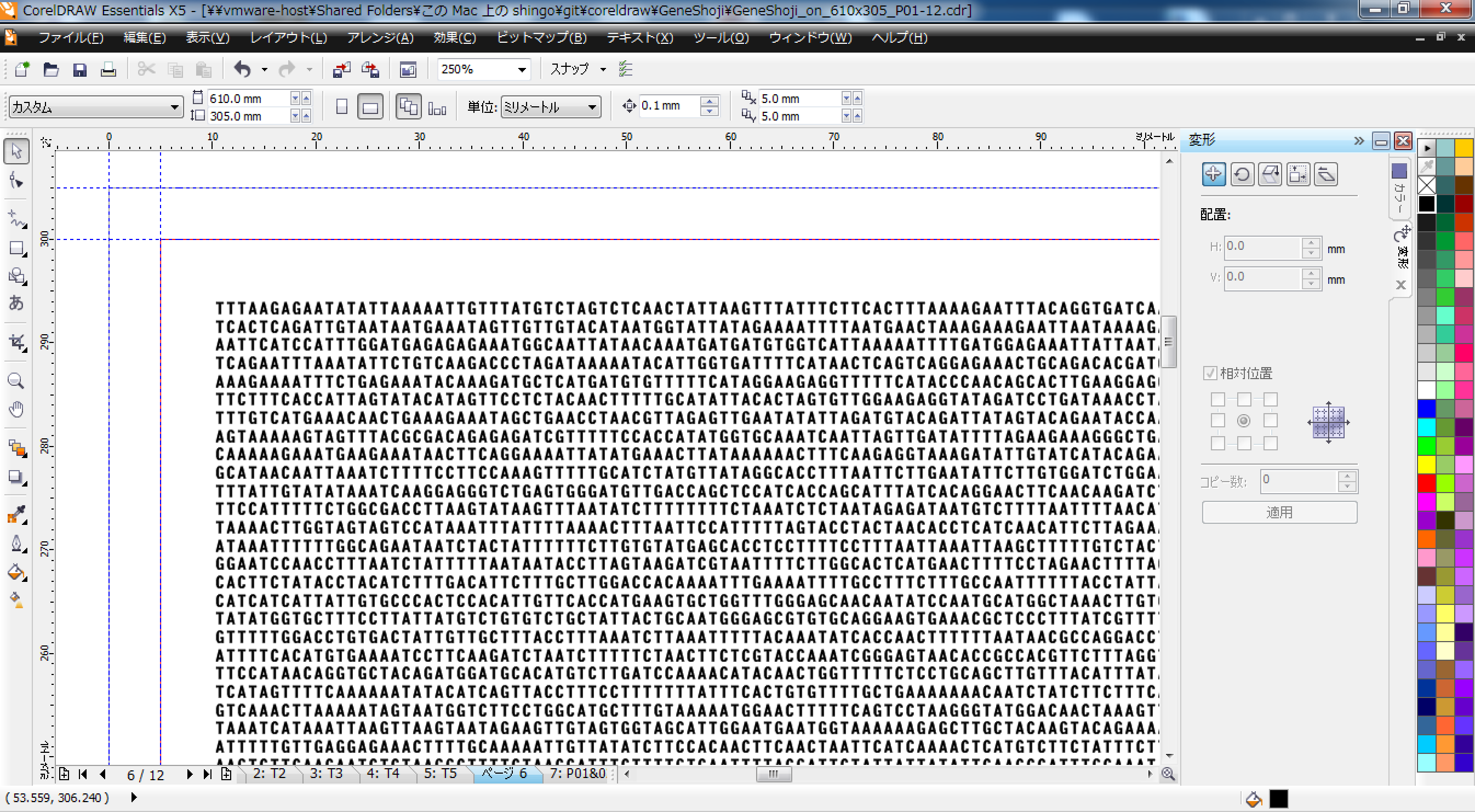Add a page after the last page
This screenshot has height=812, width=1475.
(227, 774)
